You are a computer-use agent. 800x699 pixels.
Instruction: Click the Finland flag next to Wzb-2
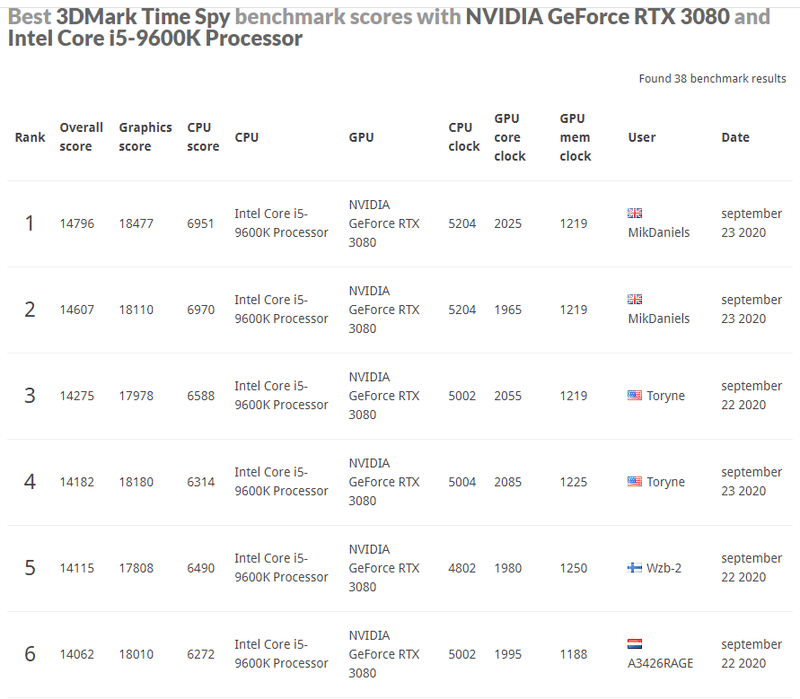(x=634, y=567)
